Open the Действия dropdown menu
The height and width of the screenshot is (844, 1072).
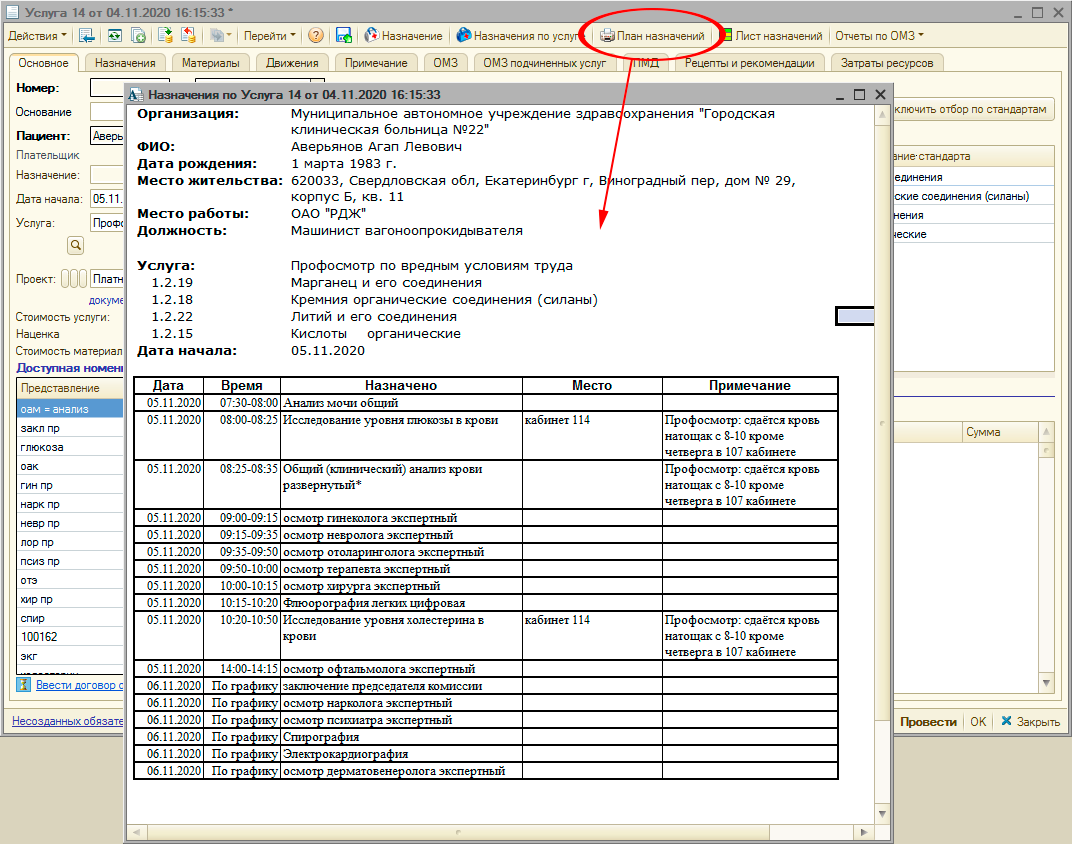point(36,36)
